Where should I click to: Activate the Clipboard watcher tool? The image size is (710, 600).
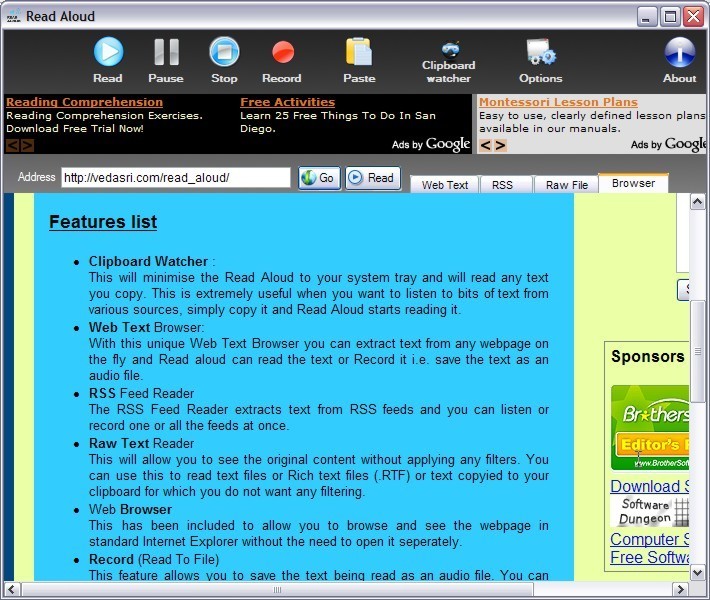449,63
